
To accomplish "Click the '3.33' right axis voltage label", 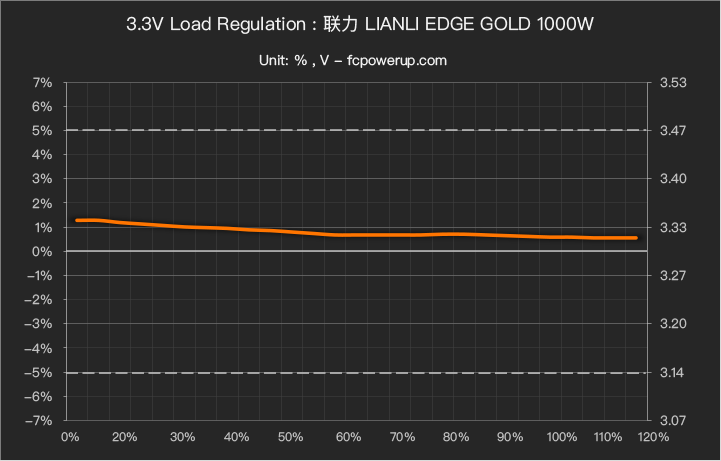I will tap(673, 228).
